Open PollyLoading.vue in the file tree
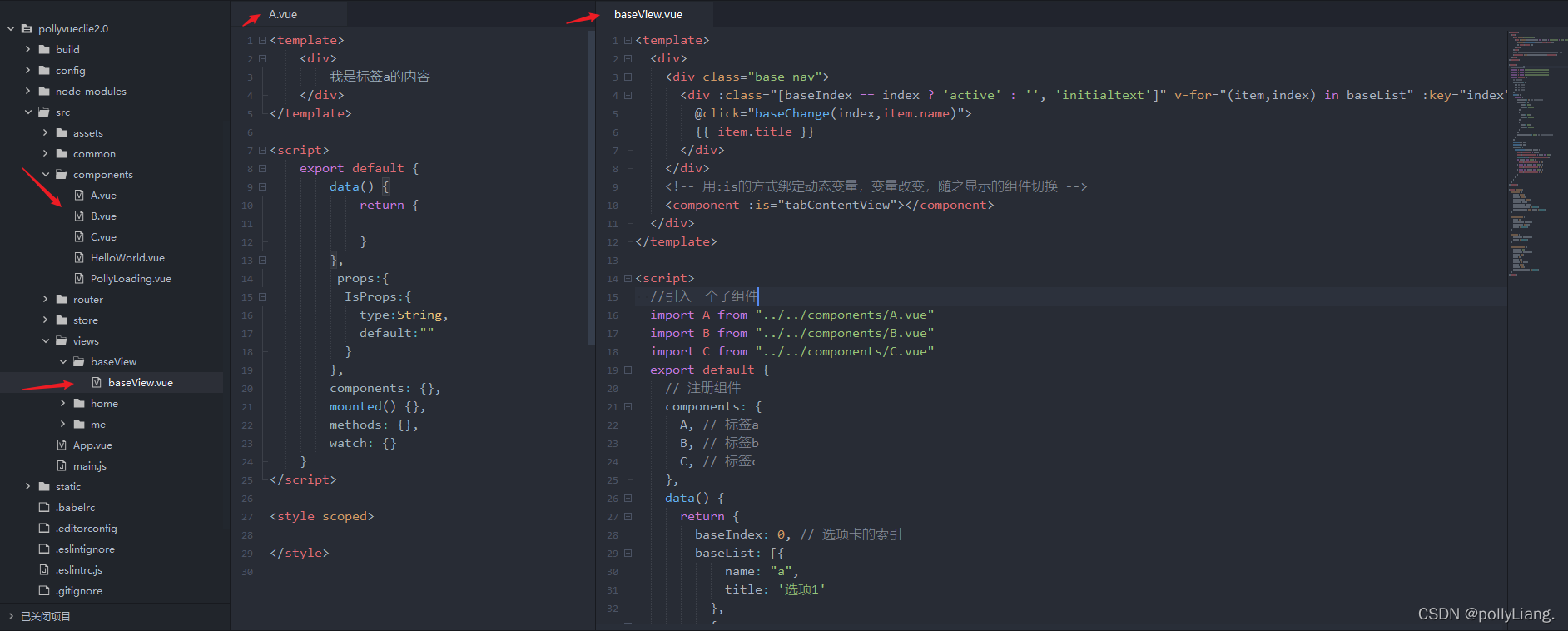This screenshot has width=1568, height=631. tap(131, 278)
